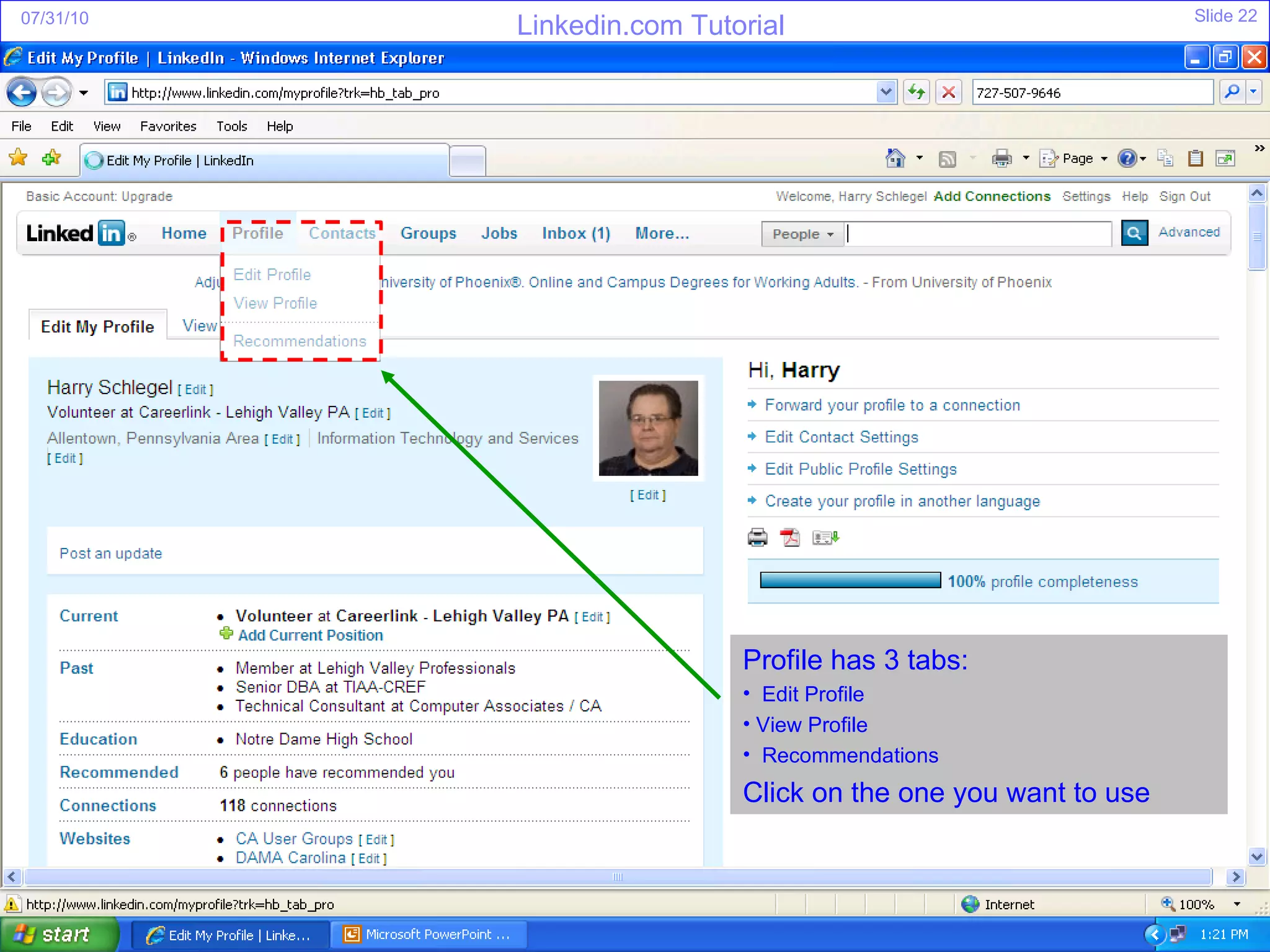
Task: Click the LinkedIn people search input field
Action: coord(979,234)
